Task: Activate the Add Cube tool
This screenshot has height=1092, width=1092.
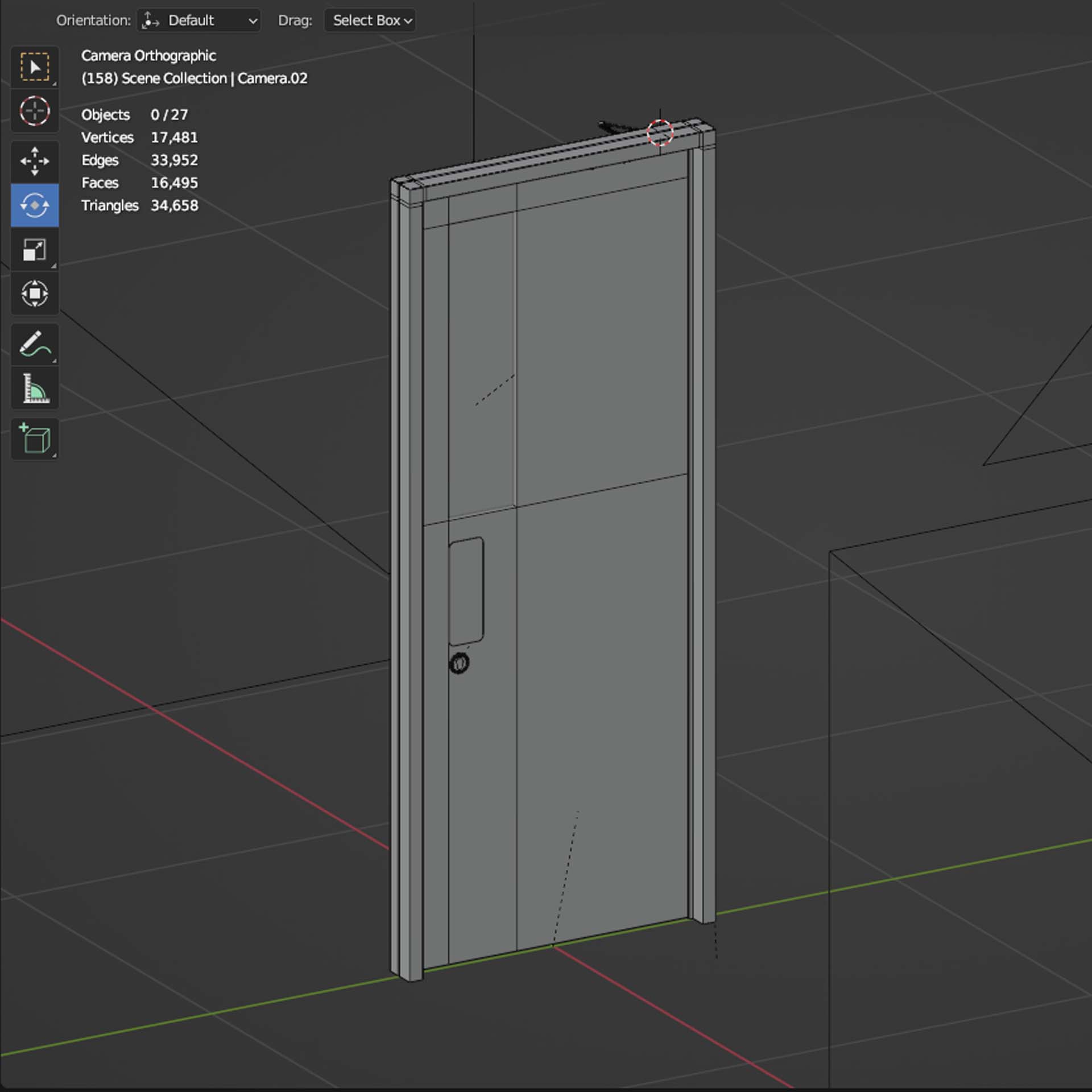Action: tap(35, 439)
